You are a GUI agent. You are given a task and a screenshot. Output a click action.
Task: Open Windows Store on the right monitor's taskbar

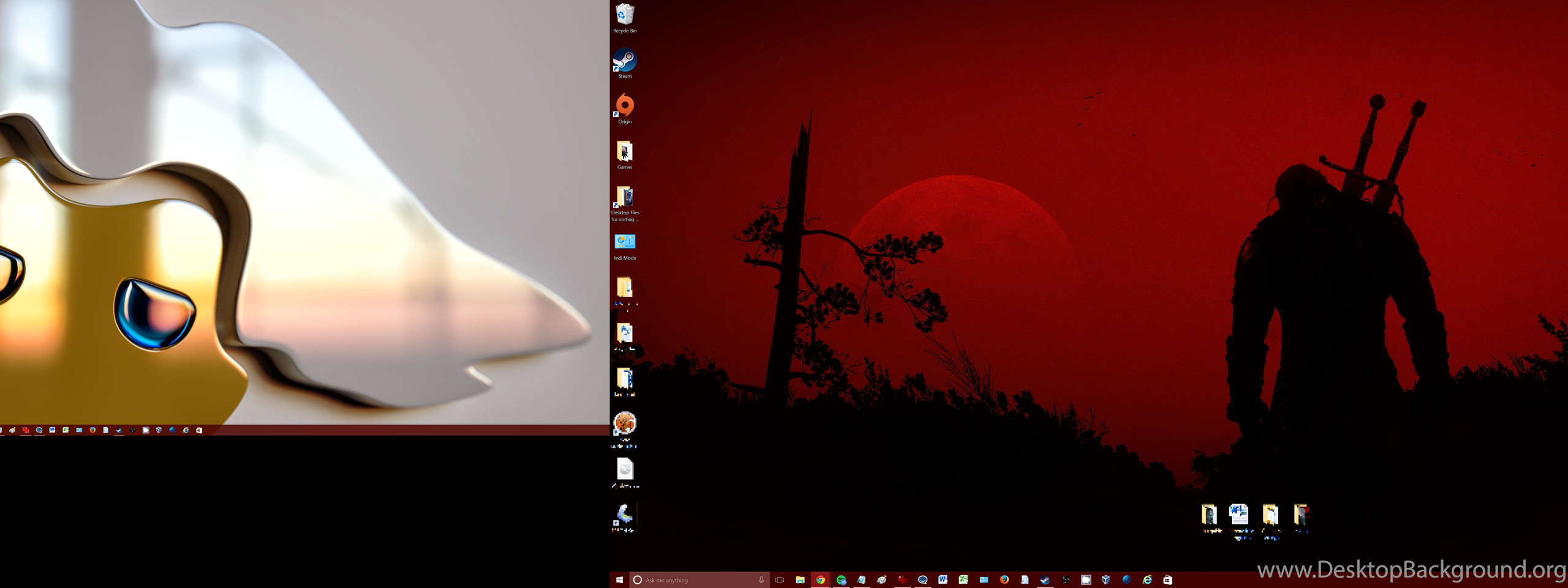click(1167, 579)
